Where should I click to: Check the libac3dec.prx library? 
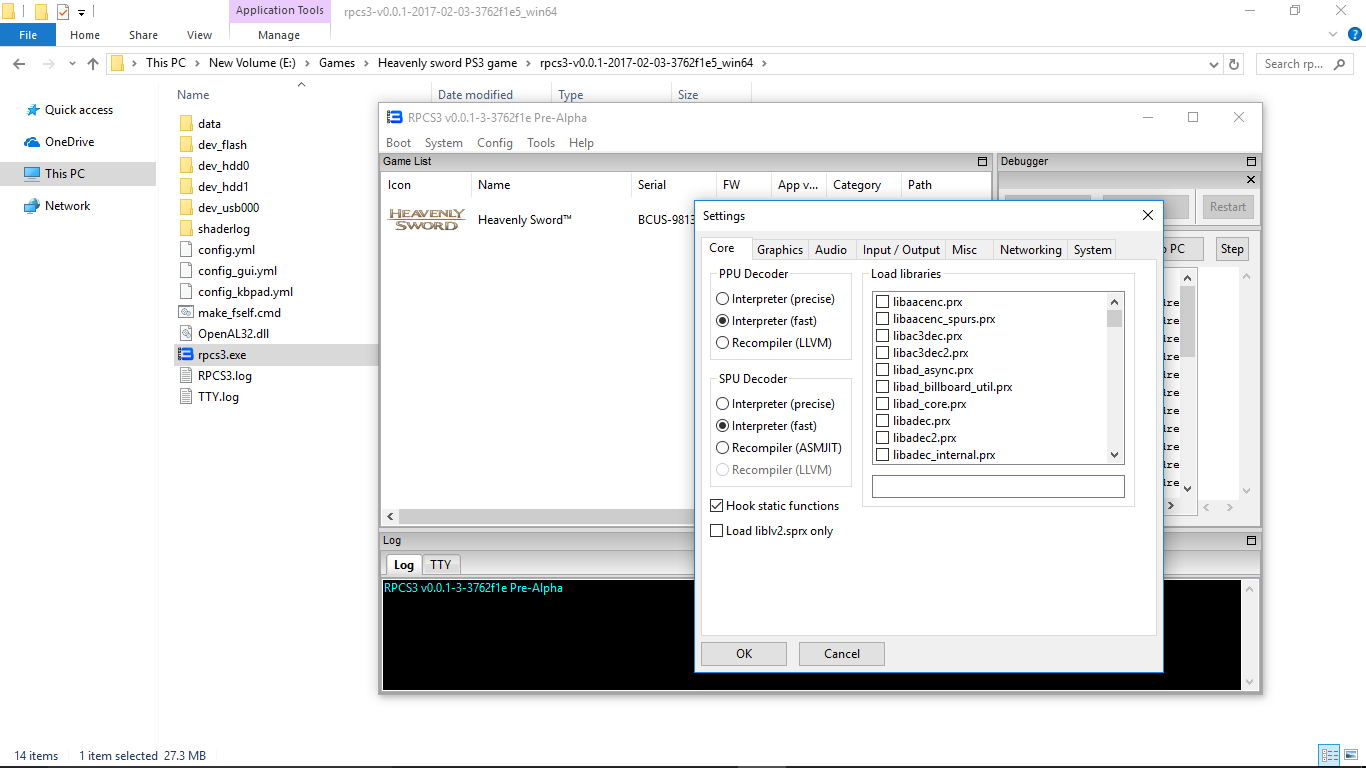[882, 336]
